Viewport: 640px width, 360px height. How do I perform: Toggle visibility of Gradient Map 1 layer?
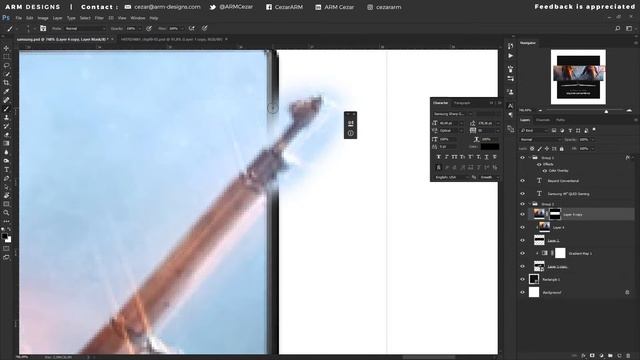tap(522, 253)
